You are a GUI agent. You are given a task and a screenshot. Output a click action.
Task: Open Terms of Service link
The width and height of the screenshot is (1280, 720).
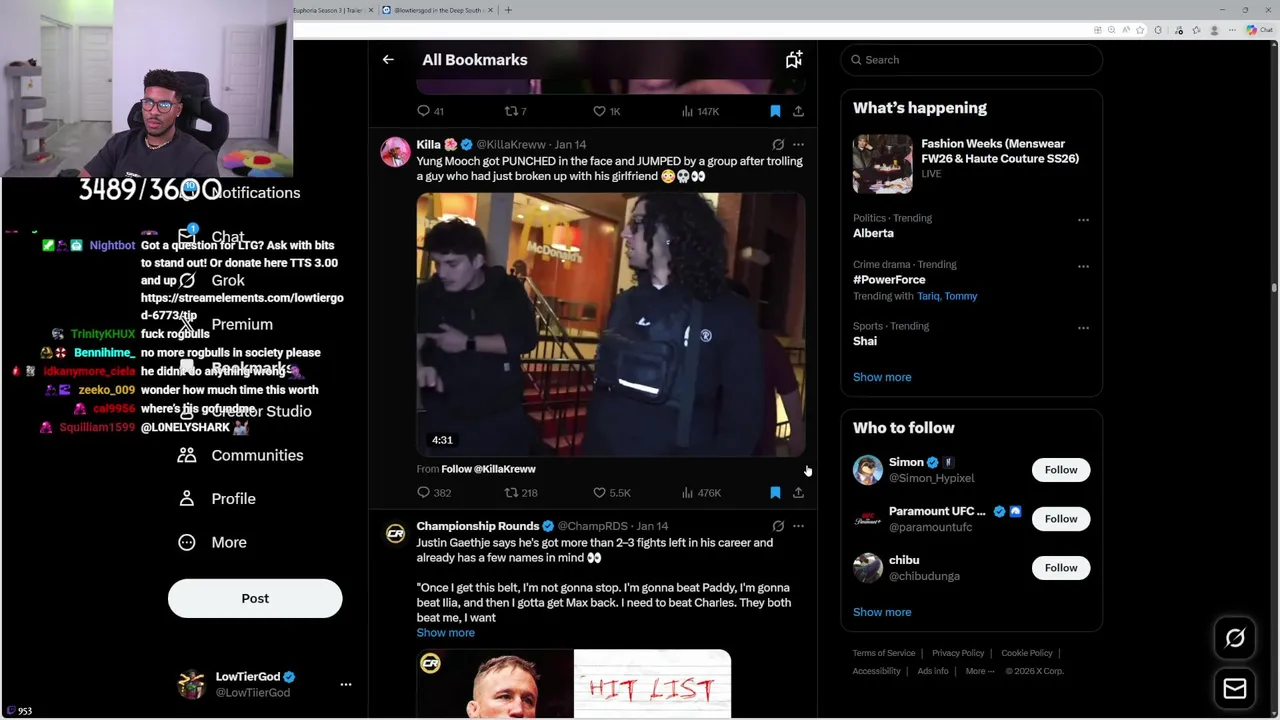pos(884,653)
